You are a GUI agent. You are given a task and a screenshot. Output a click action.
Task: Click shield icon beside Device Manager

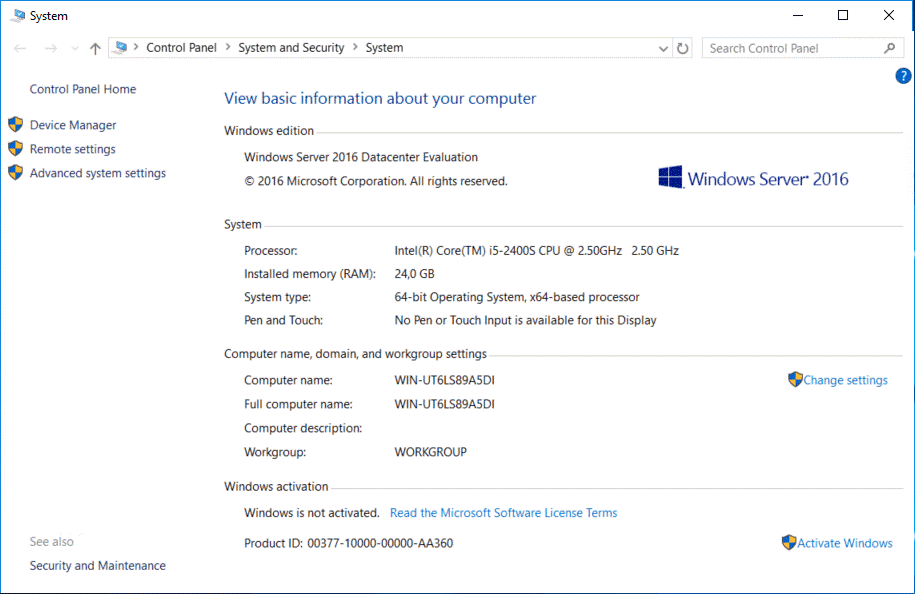[16, 124]
